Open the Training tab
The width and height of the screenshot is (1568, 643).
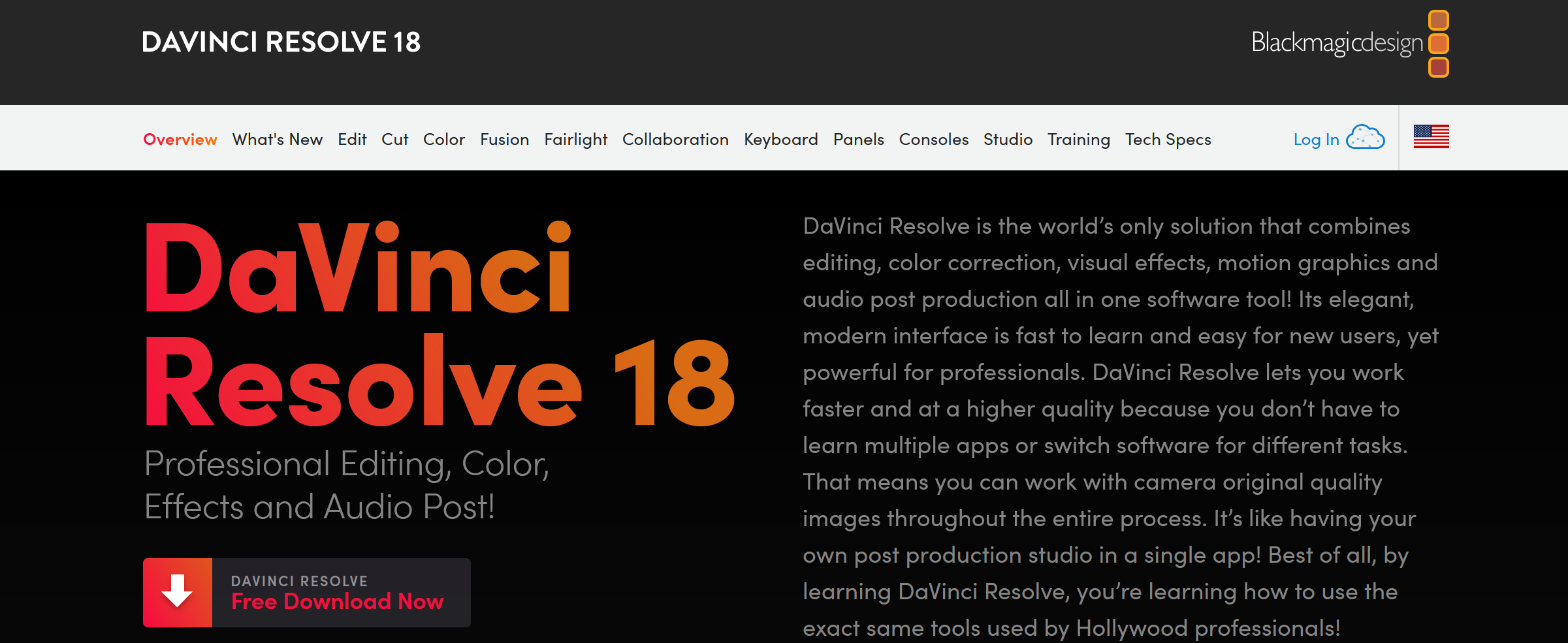pos(1079,139)
